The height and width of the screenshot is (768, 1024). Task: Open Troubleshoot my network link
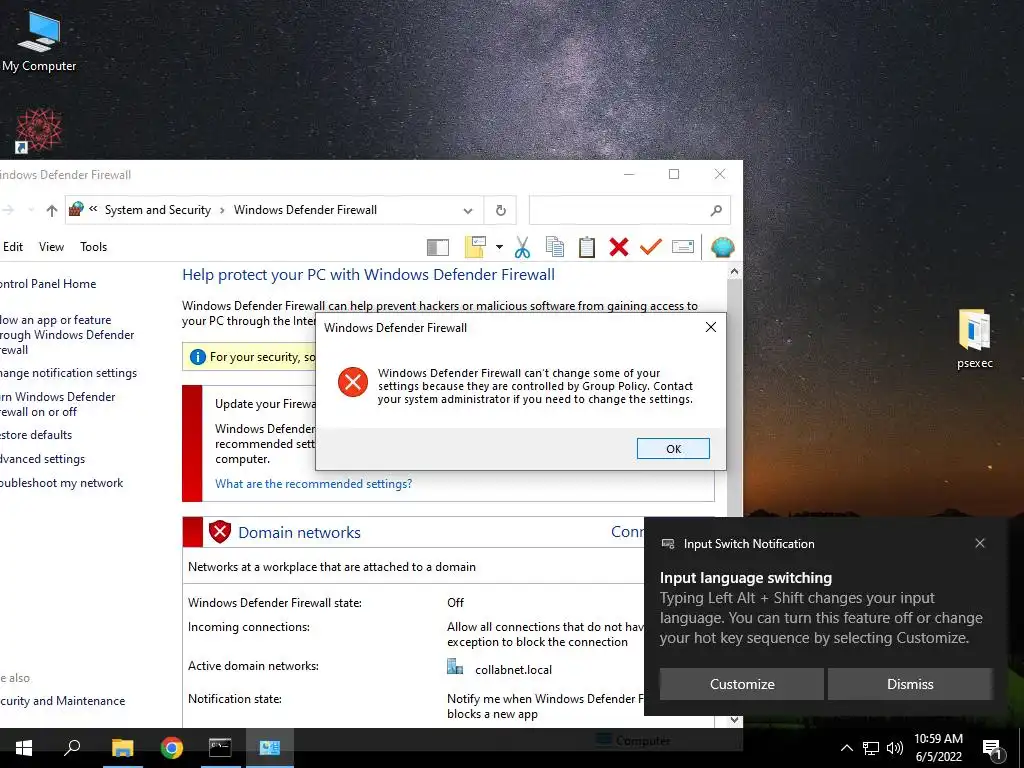[61, 483]
